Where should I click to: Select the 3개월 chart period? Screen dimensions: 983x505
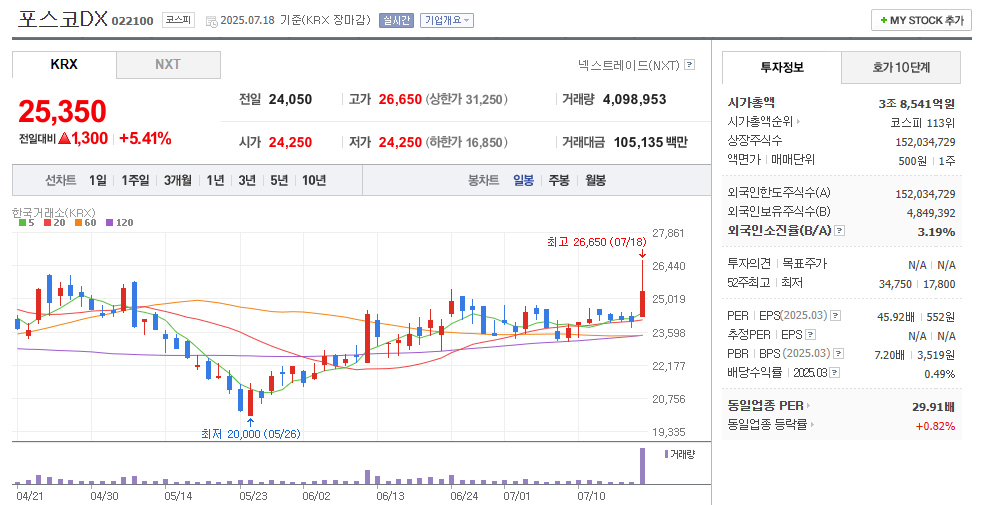point(178,180)
